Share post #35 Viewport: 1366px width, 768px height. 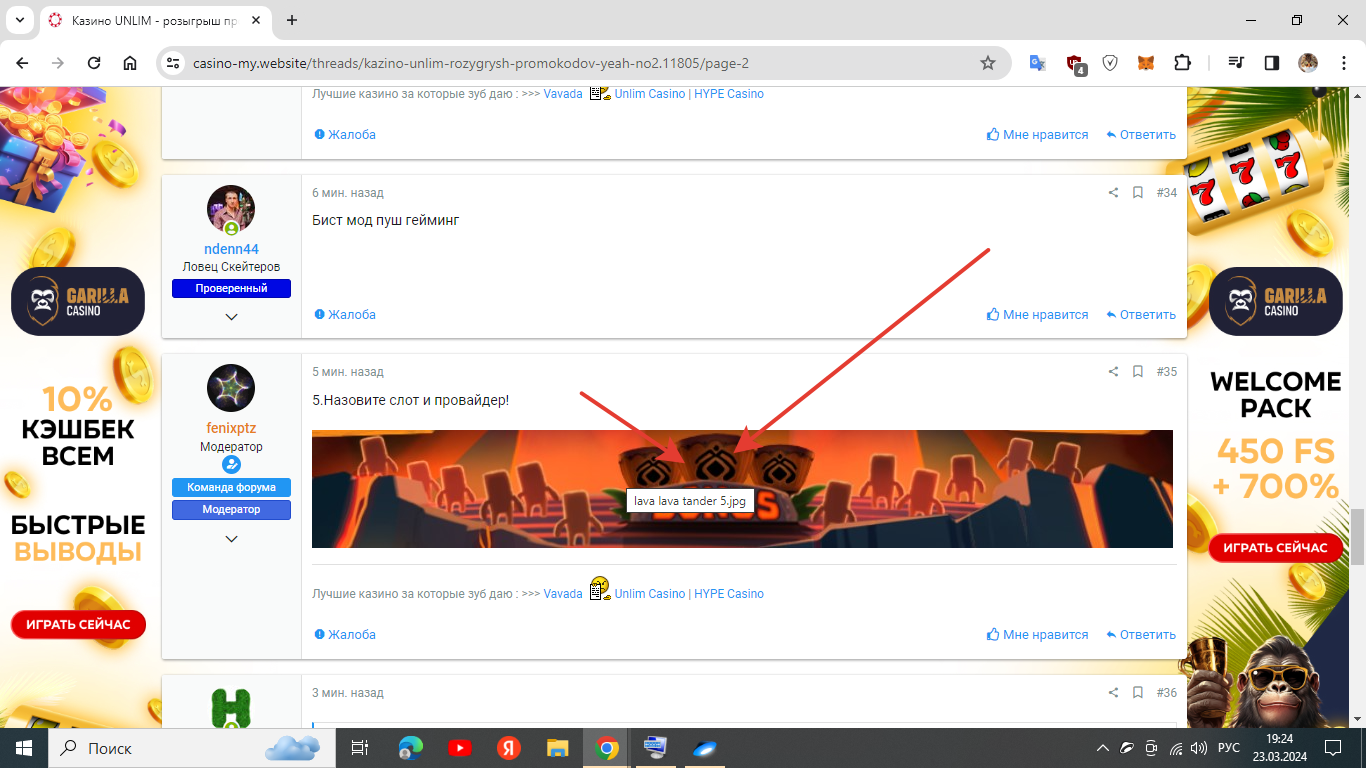[x=1113, y=372]
